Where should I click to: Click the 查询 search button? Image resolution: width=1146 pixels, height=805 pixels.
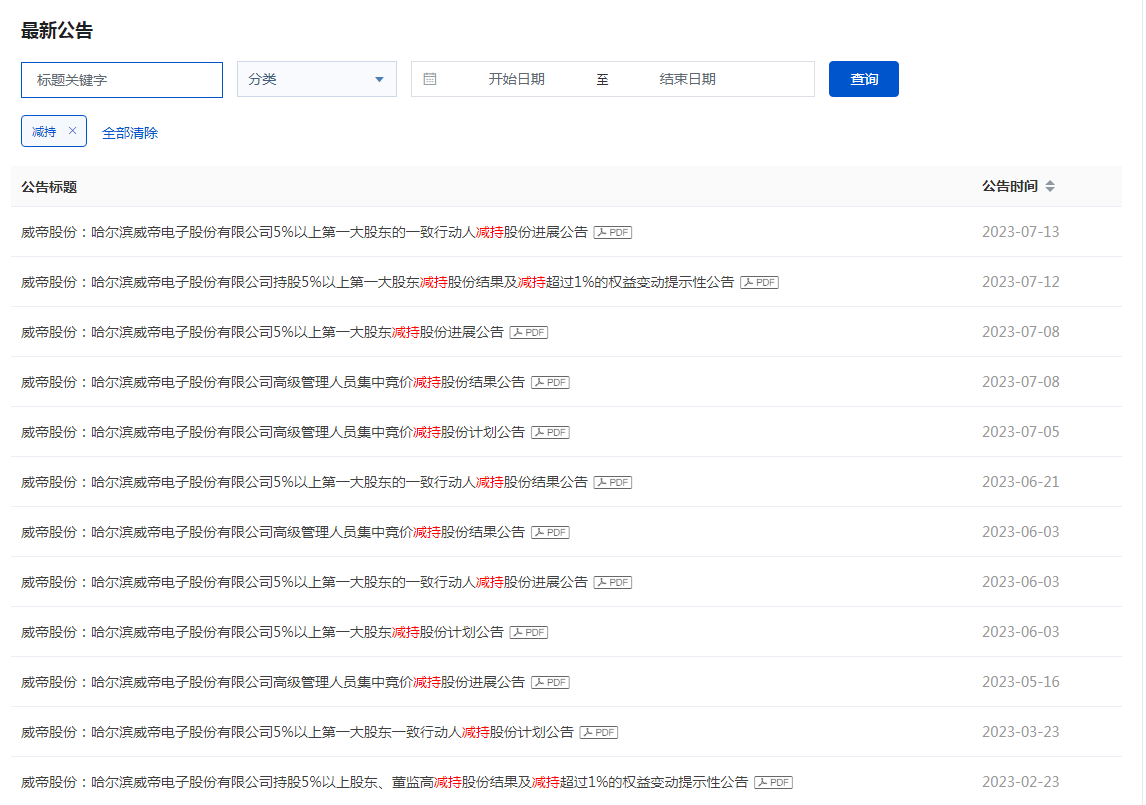(863, 79)
